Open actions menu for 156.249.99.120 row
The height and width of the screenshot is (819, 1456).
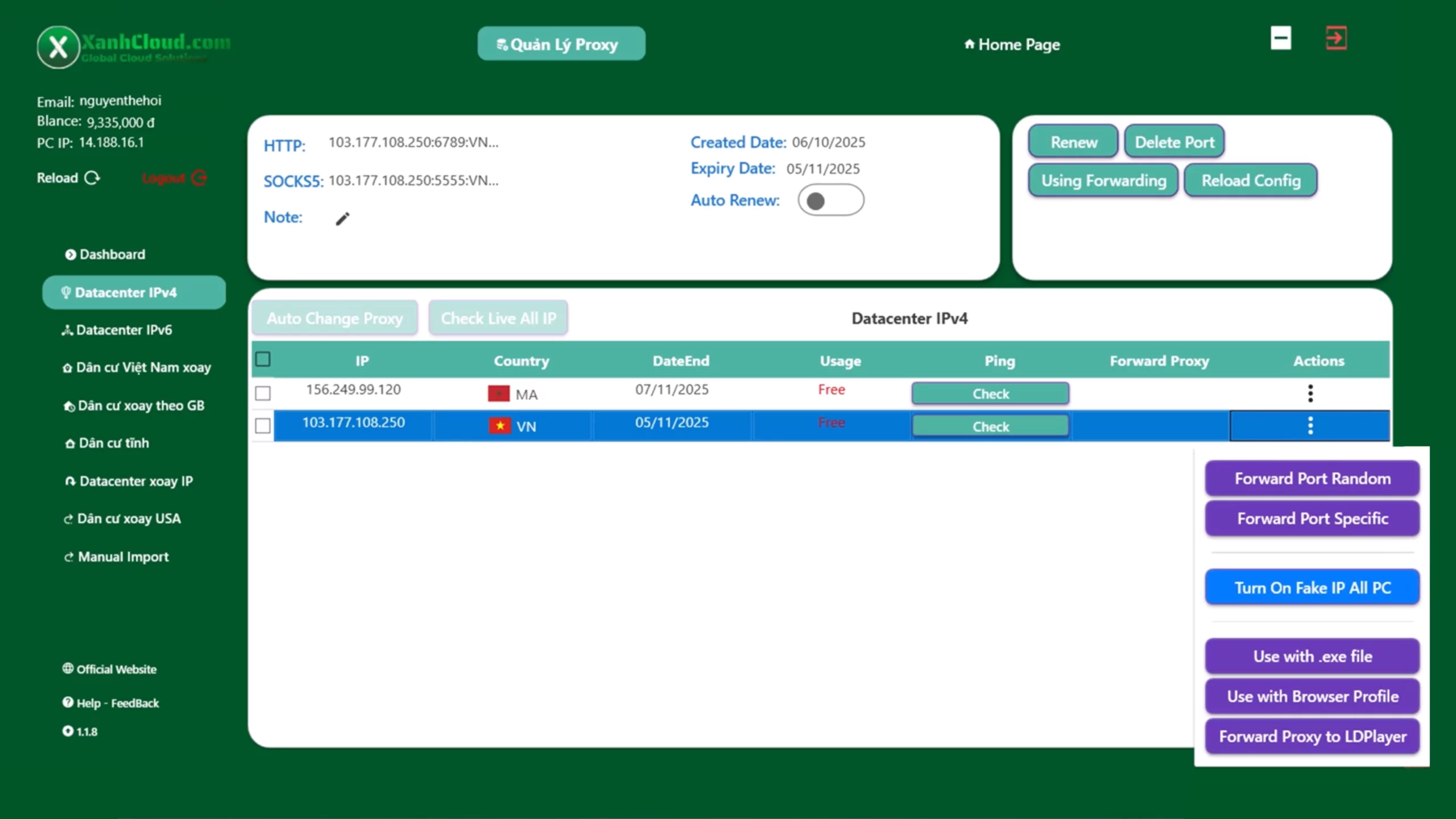pos(1310,393)
